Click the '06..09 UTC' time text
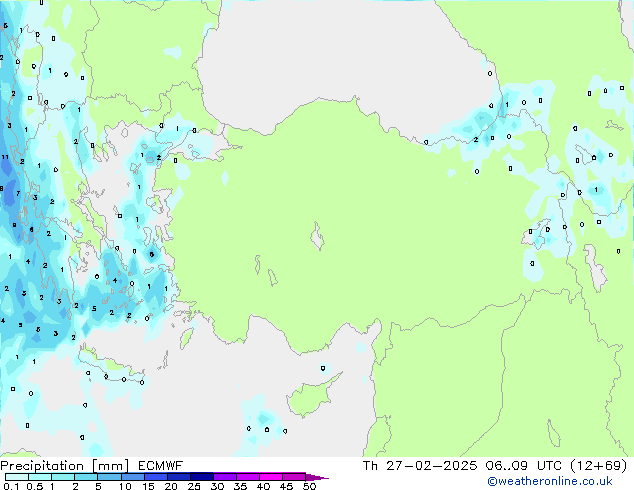The height and width of the screenshot is (490, 634). click(524, 466)
